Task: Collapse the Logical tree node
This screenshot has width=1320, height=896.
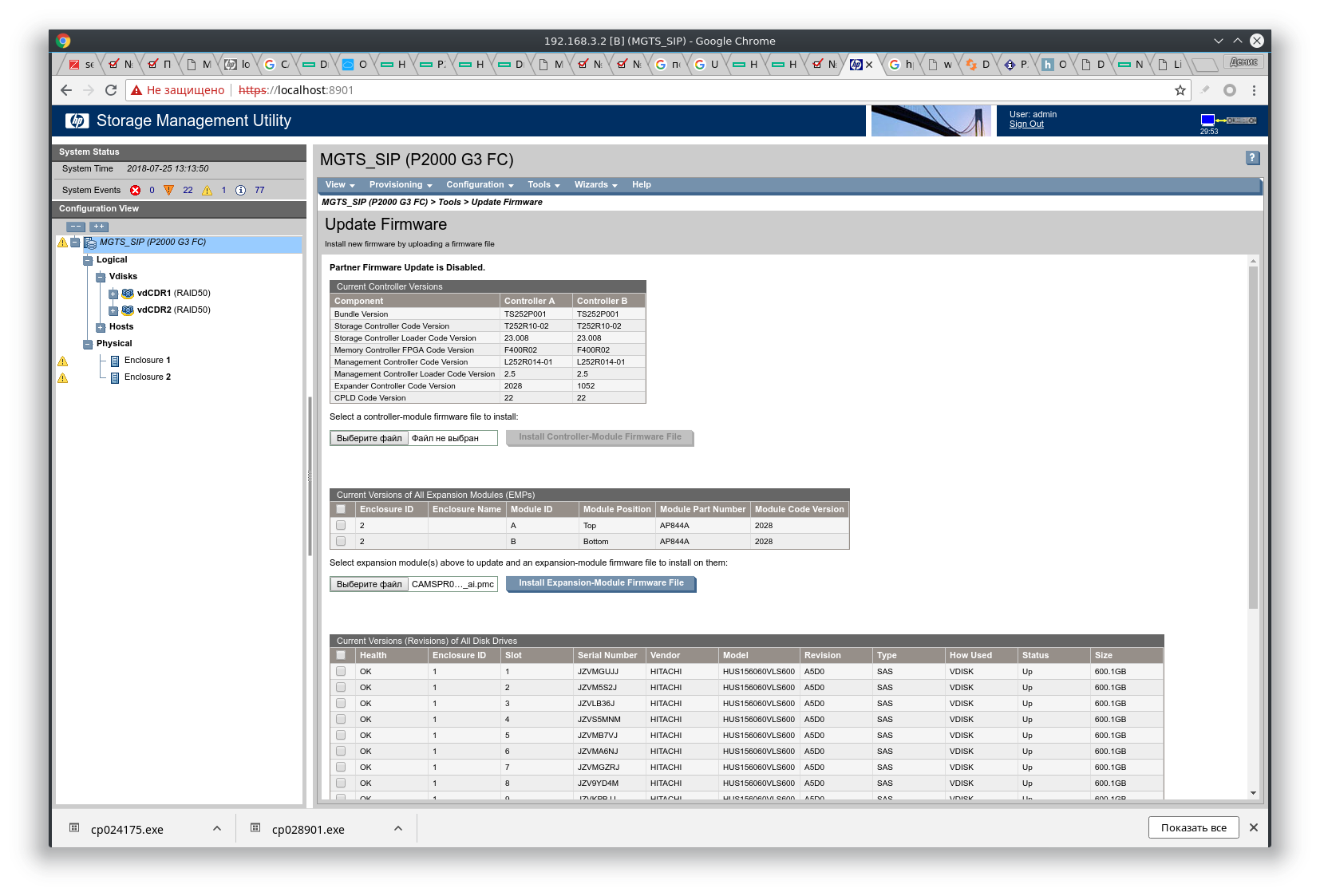Action: (88, 260)
